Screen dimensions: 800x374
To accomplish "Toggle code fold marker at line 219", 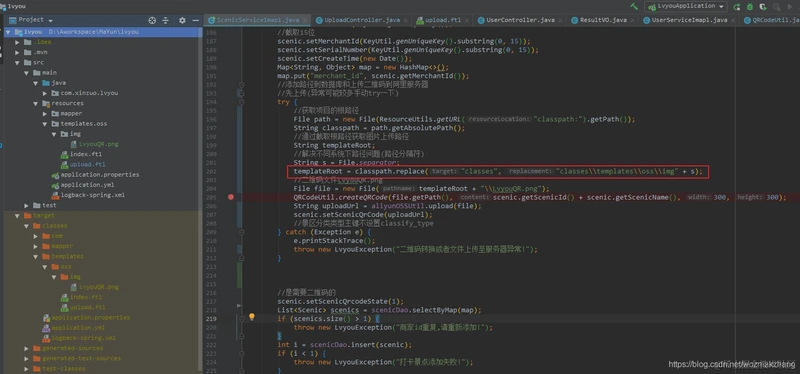I will pos(241,318).
